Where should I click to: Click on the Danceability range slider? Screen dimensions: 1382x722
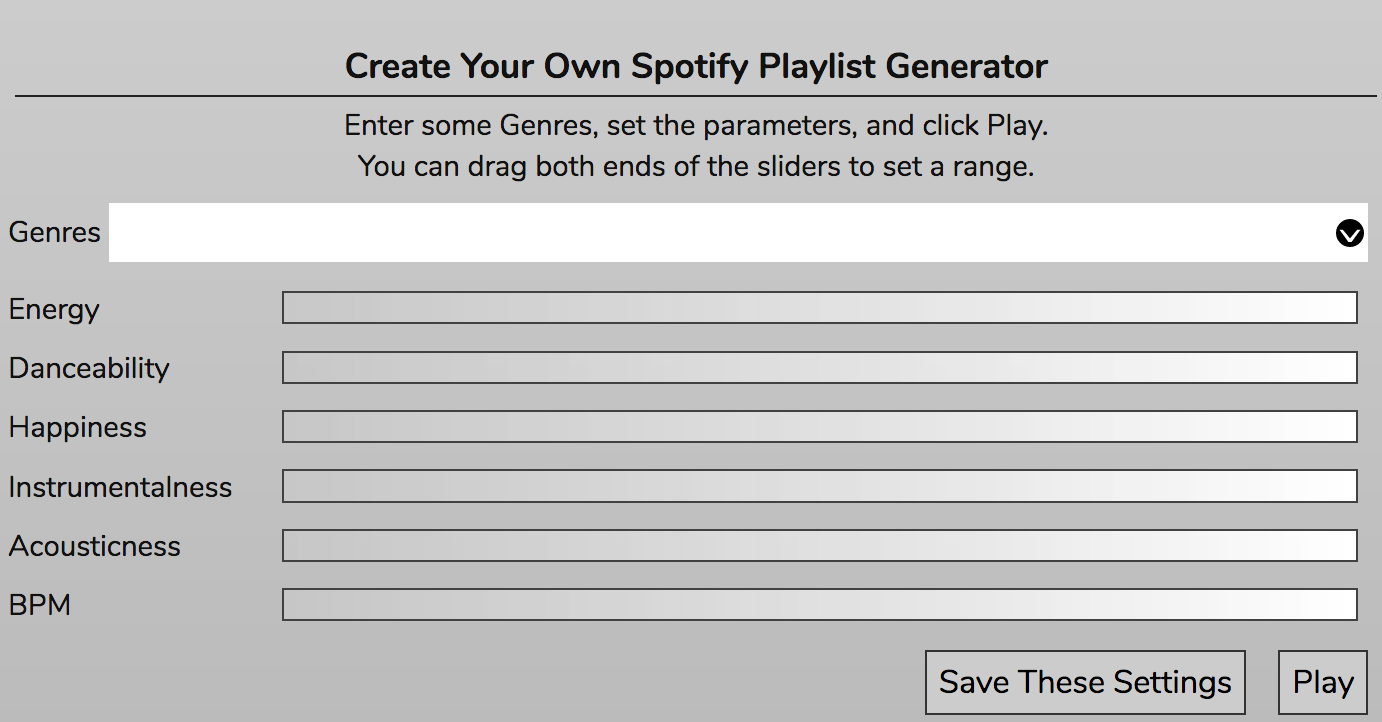[820, 367]
